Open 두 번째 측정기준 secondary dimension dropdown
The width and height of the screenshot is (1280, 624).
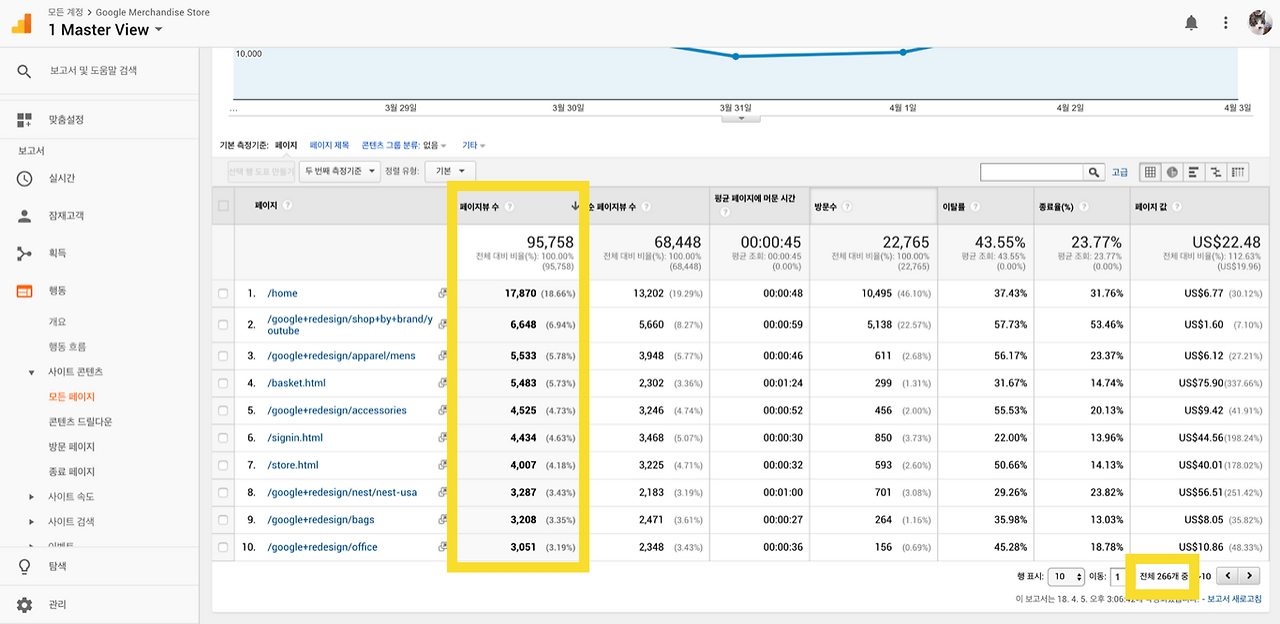click(x=340, y=171)
